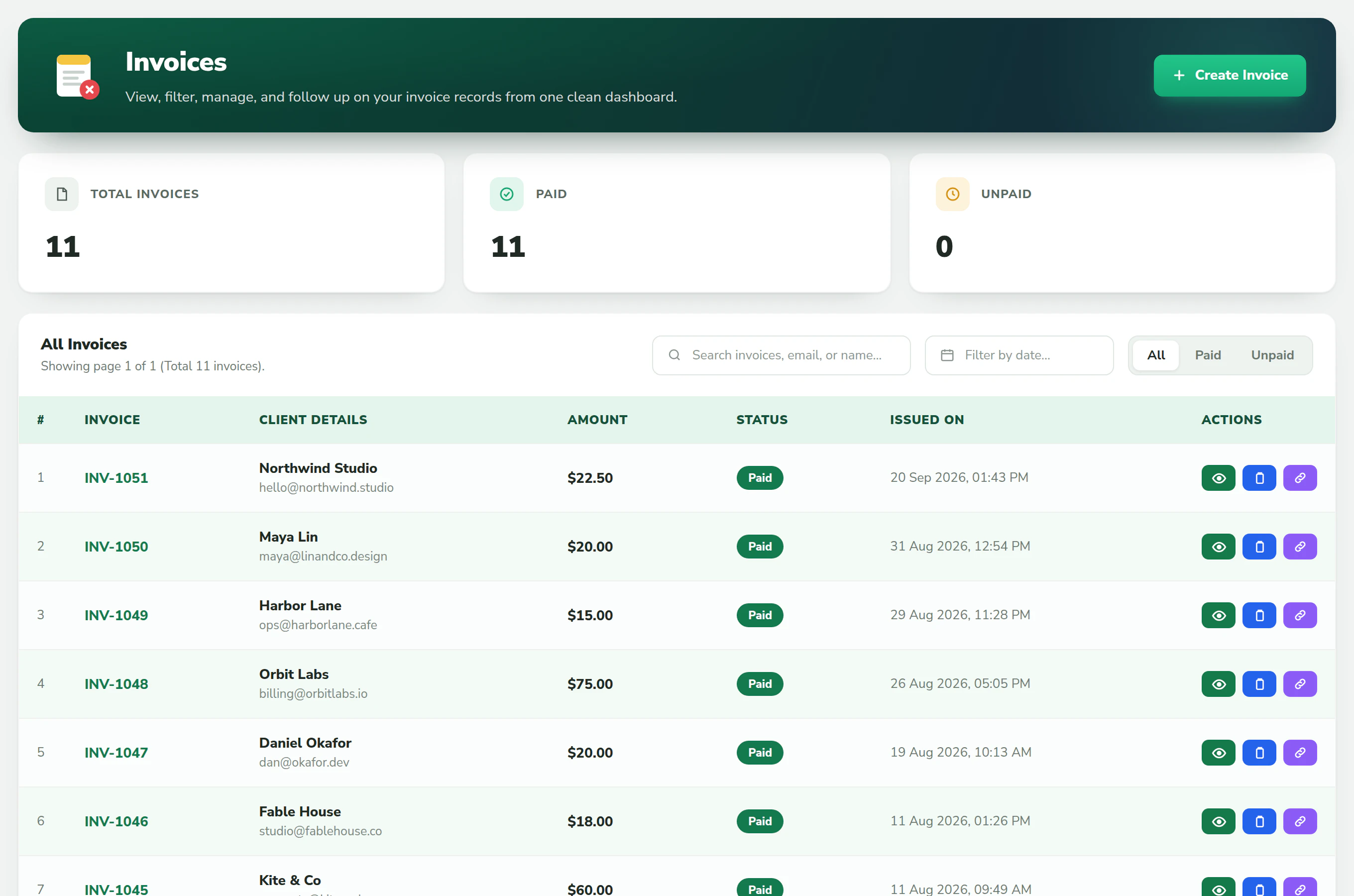Open invoice INV-1051 link
Screen dimensions: 1354x896
click(116, 478)
